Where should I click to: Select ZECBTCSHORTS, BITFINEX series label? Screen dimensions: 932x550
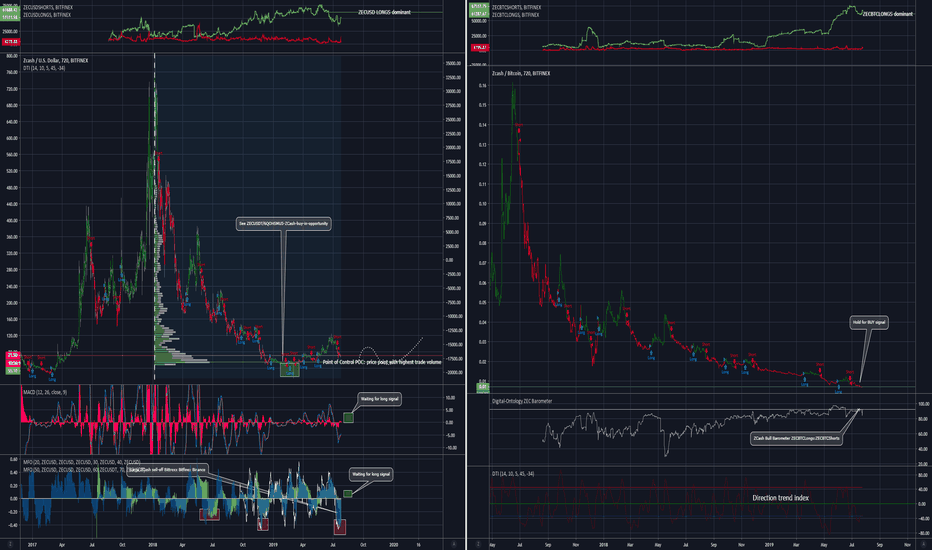coord(517,8)
